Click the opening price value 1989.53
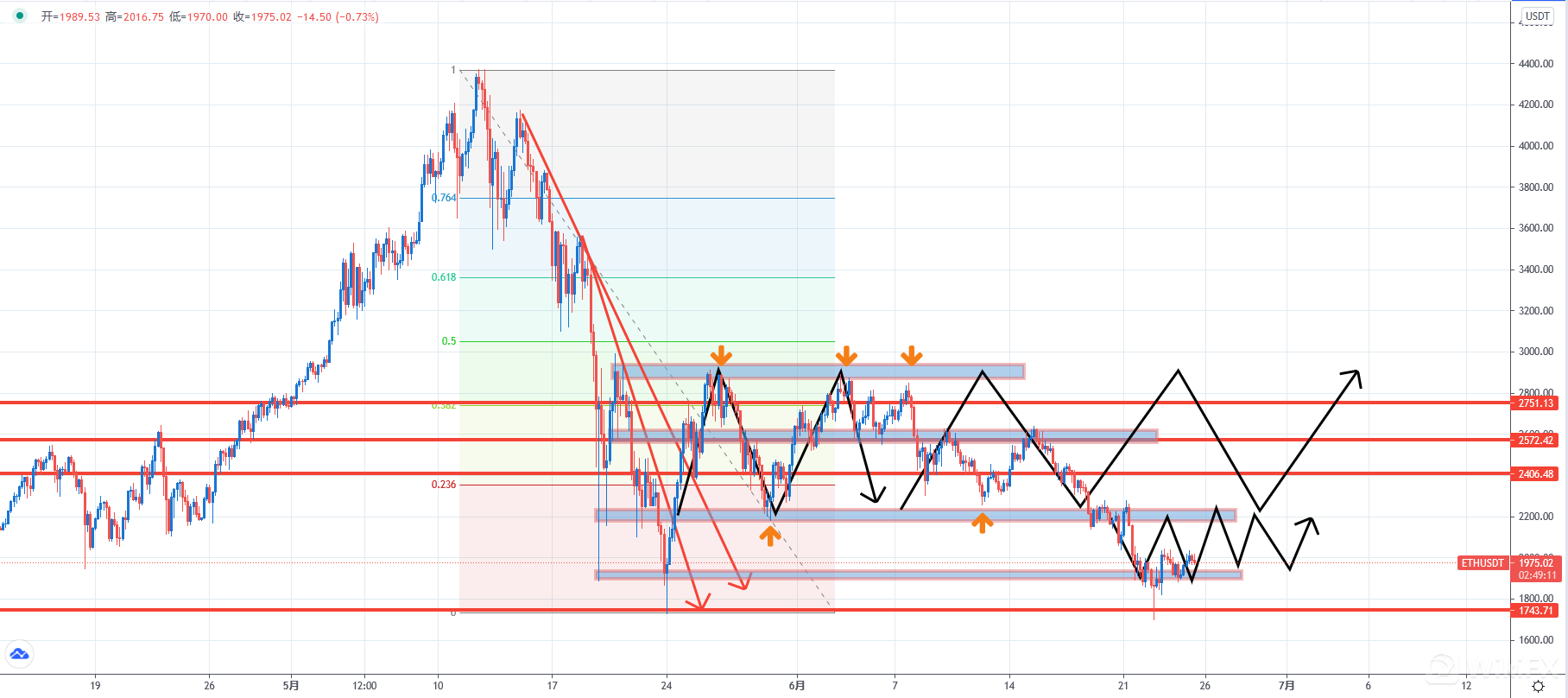Viewport: 1568px width, 698px height. [x=79, y=17]
